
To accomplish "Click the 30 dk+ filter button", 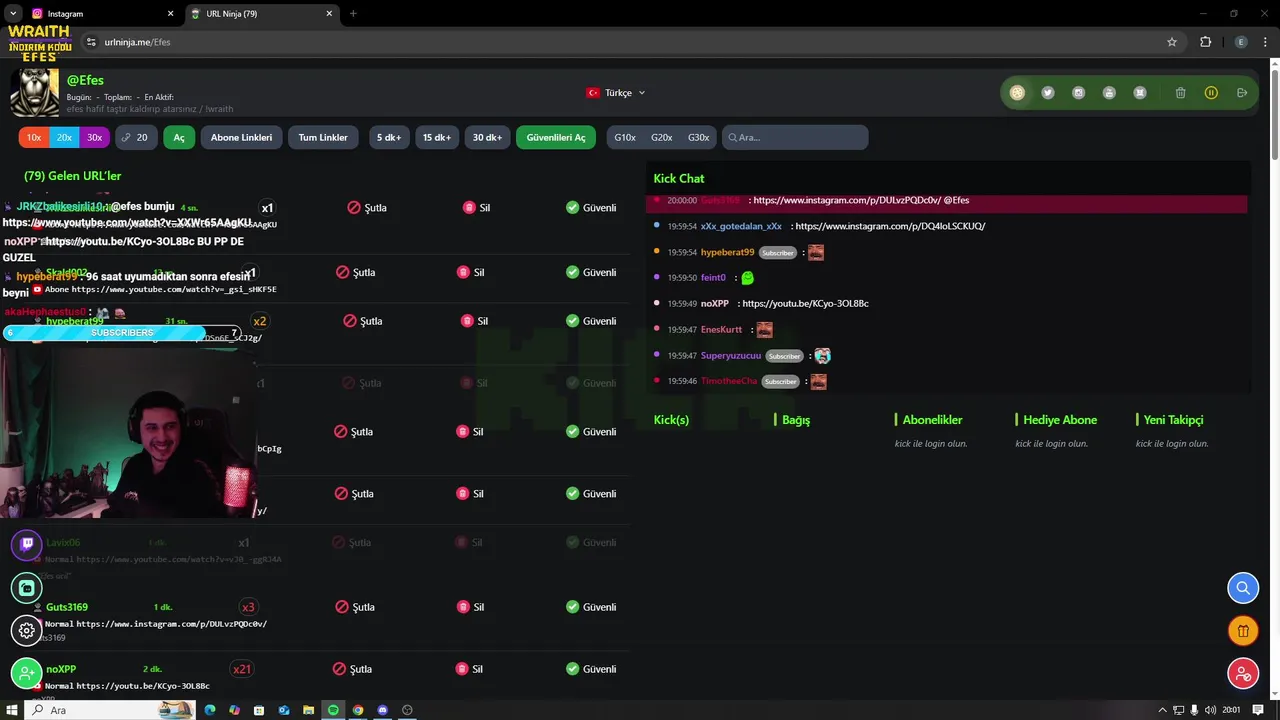I will pos(487,137).
